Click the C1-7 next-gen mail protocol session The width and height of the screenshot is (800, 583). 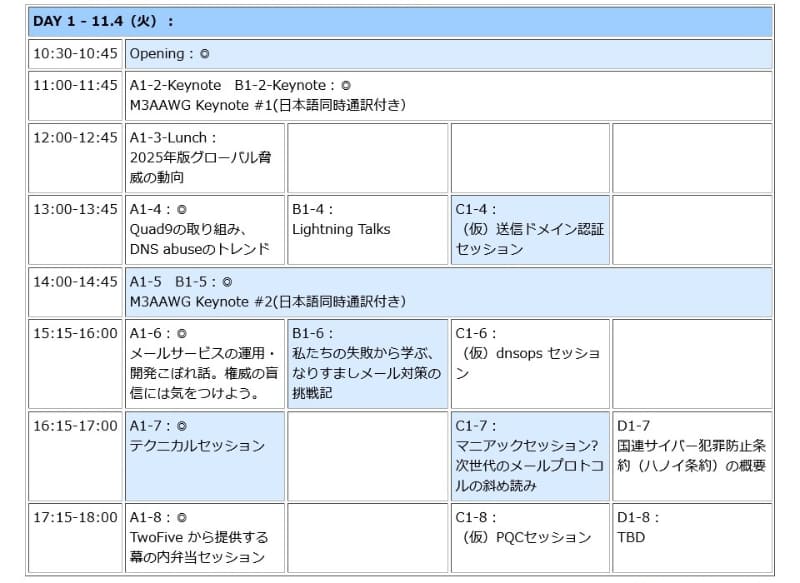point(527,450)
